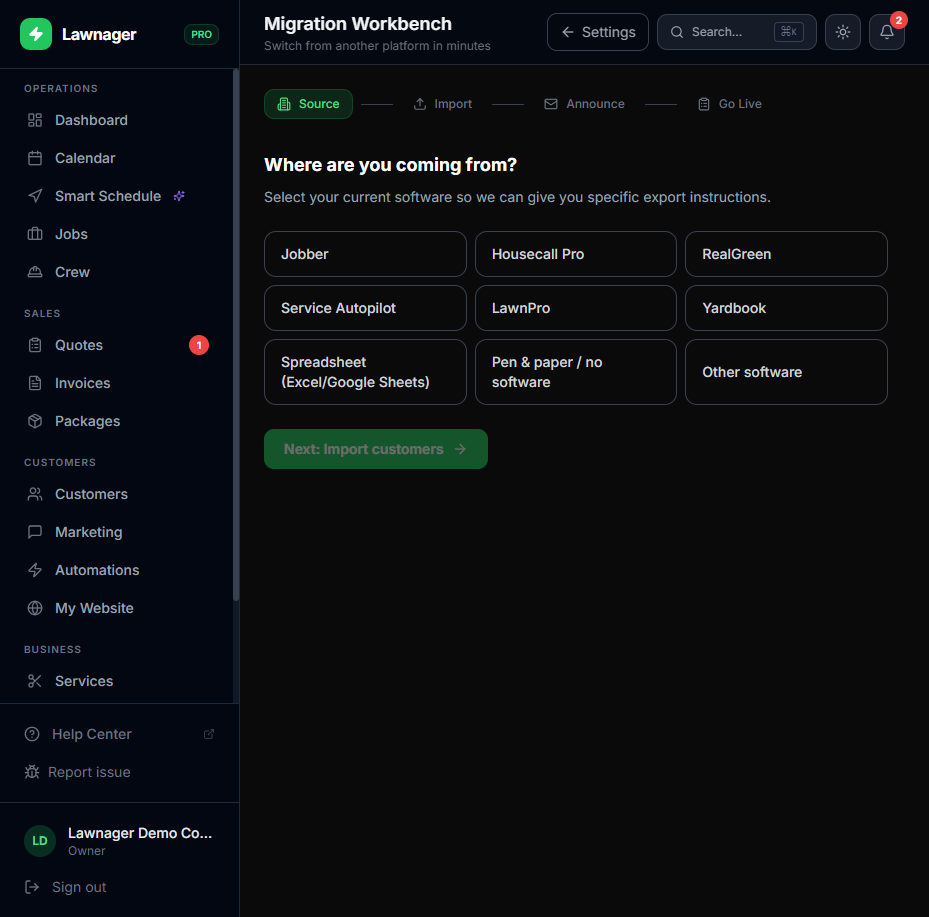Click the Announce step envelope icon
Image resolution: width=929 pixels, height=917 pixels.
pyautogui.click(x=551, y=104)
